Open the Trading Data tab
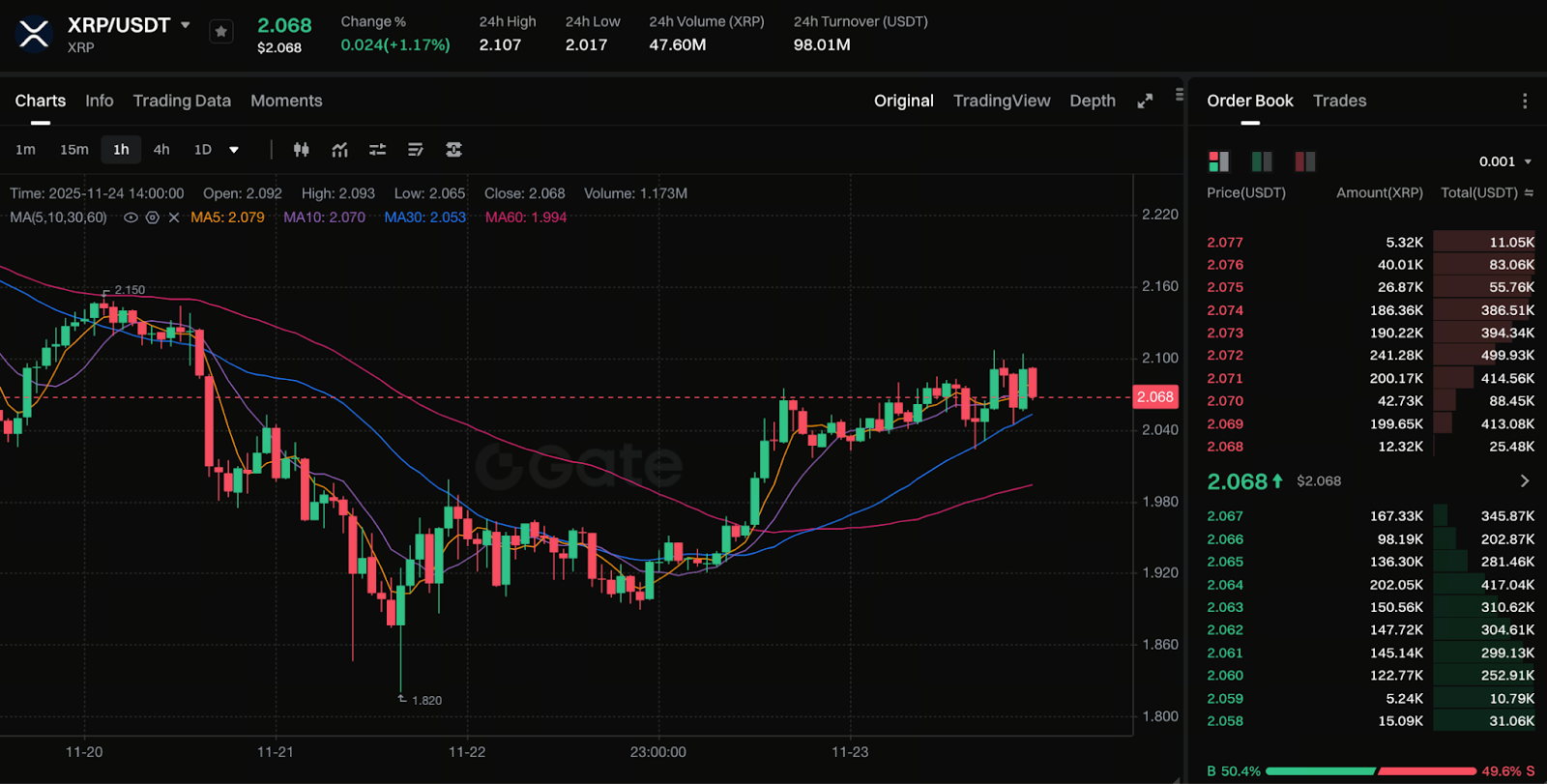 tap(182, 101)
